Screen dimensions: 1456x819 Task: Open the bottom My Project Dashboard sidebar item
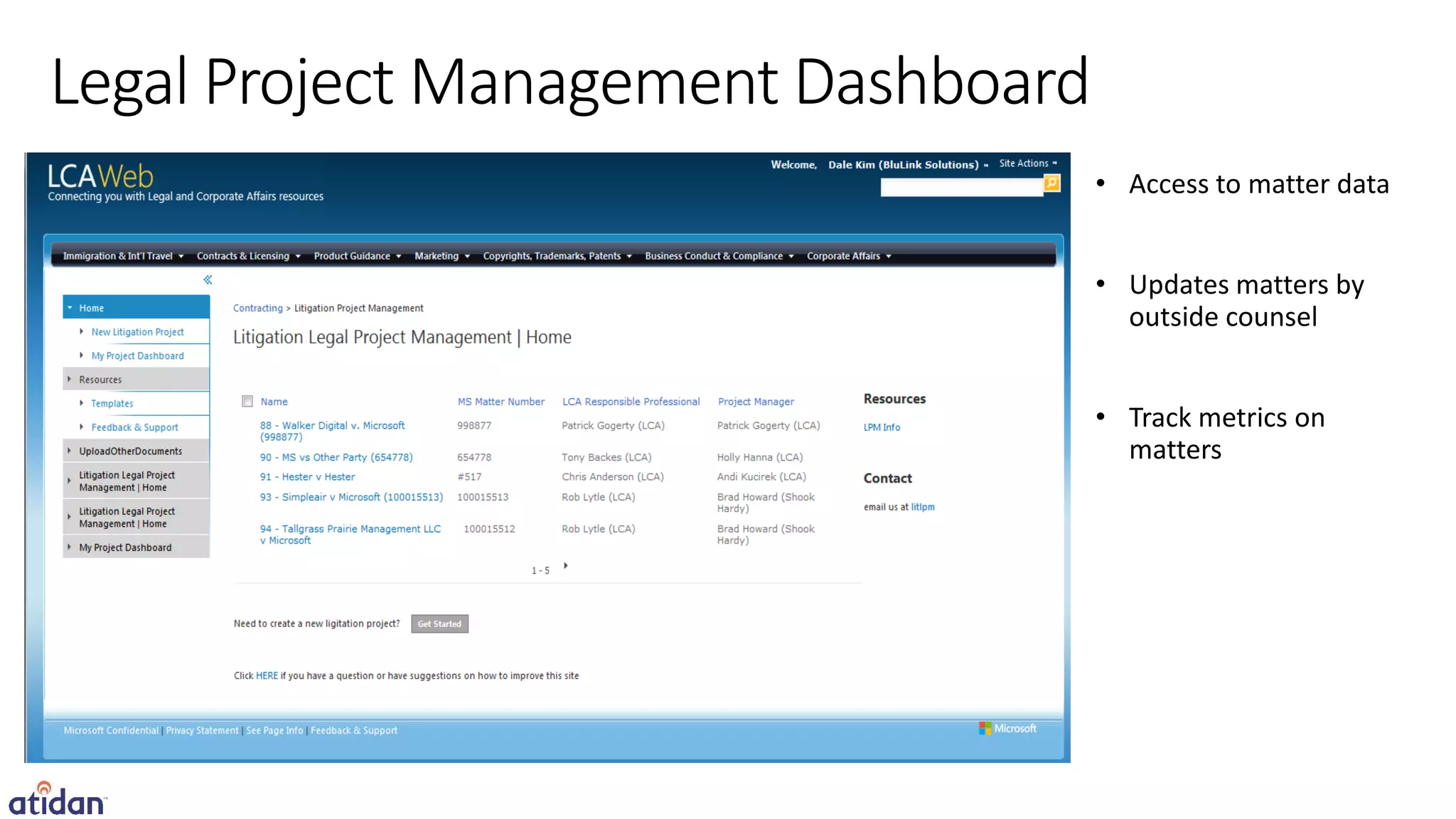click(x=136, y=547)
